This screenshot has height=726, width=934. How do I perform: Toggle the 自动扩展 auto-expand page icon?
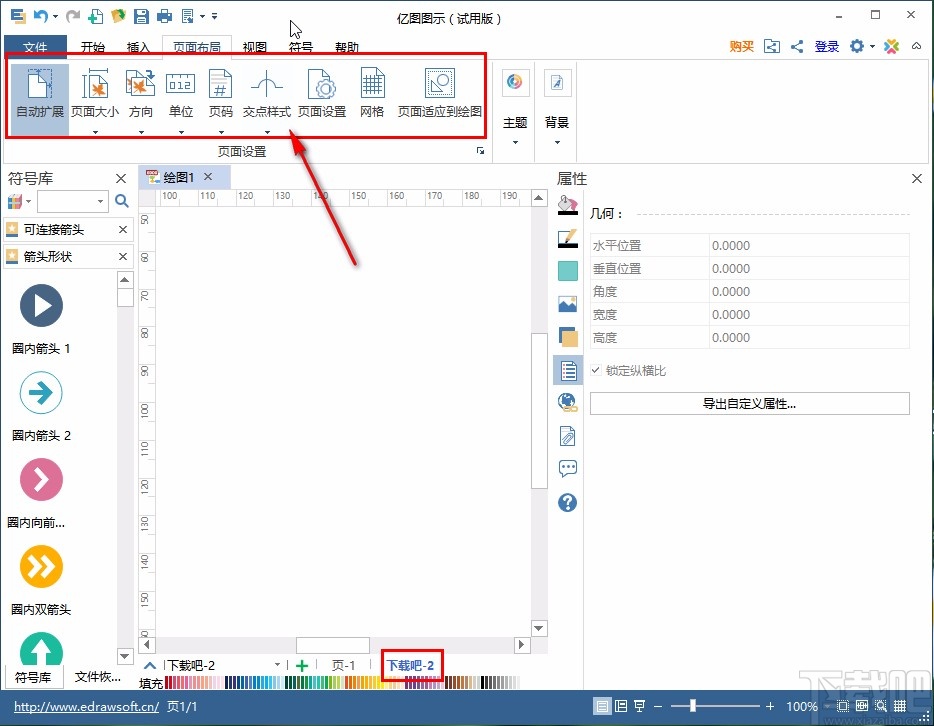39,93
